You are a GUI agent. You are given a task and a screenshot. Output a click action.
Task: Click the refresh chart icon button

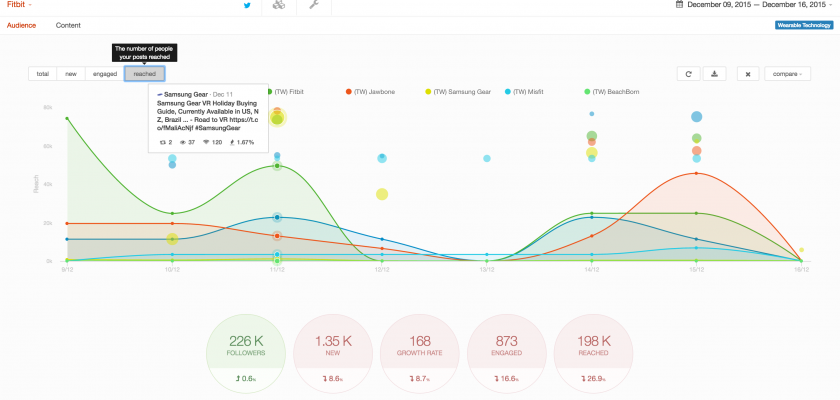(687, 73)
